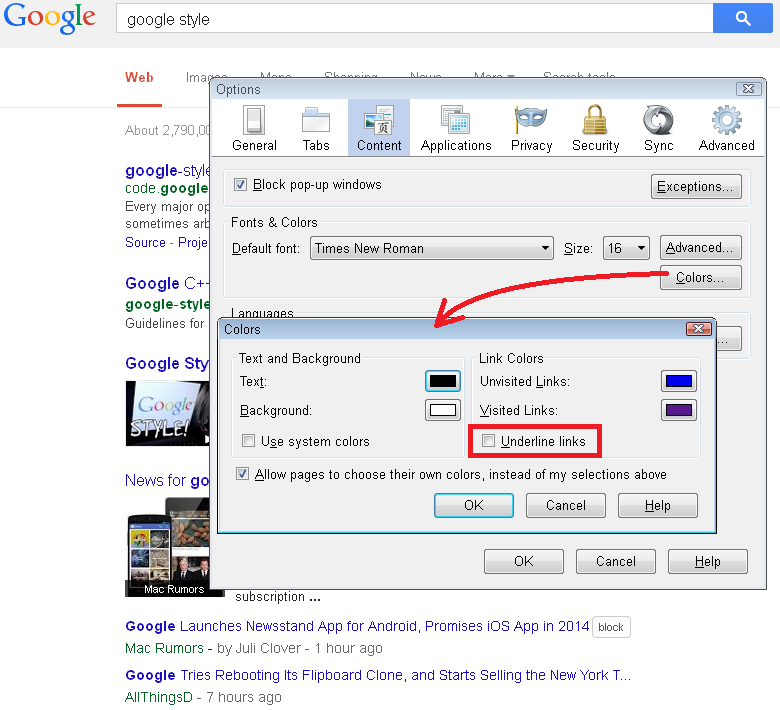Image resolution: width=780 pixels, height=710 pixels.
Task: Open the Google Sty... result heading
Action: tap(167, 364)
